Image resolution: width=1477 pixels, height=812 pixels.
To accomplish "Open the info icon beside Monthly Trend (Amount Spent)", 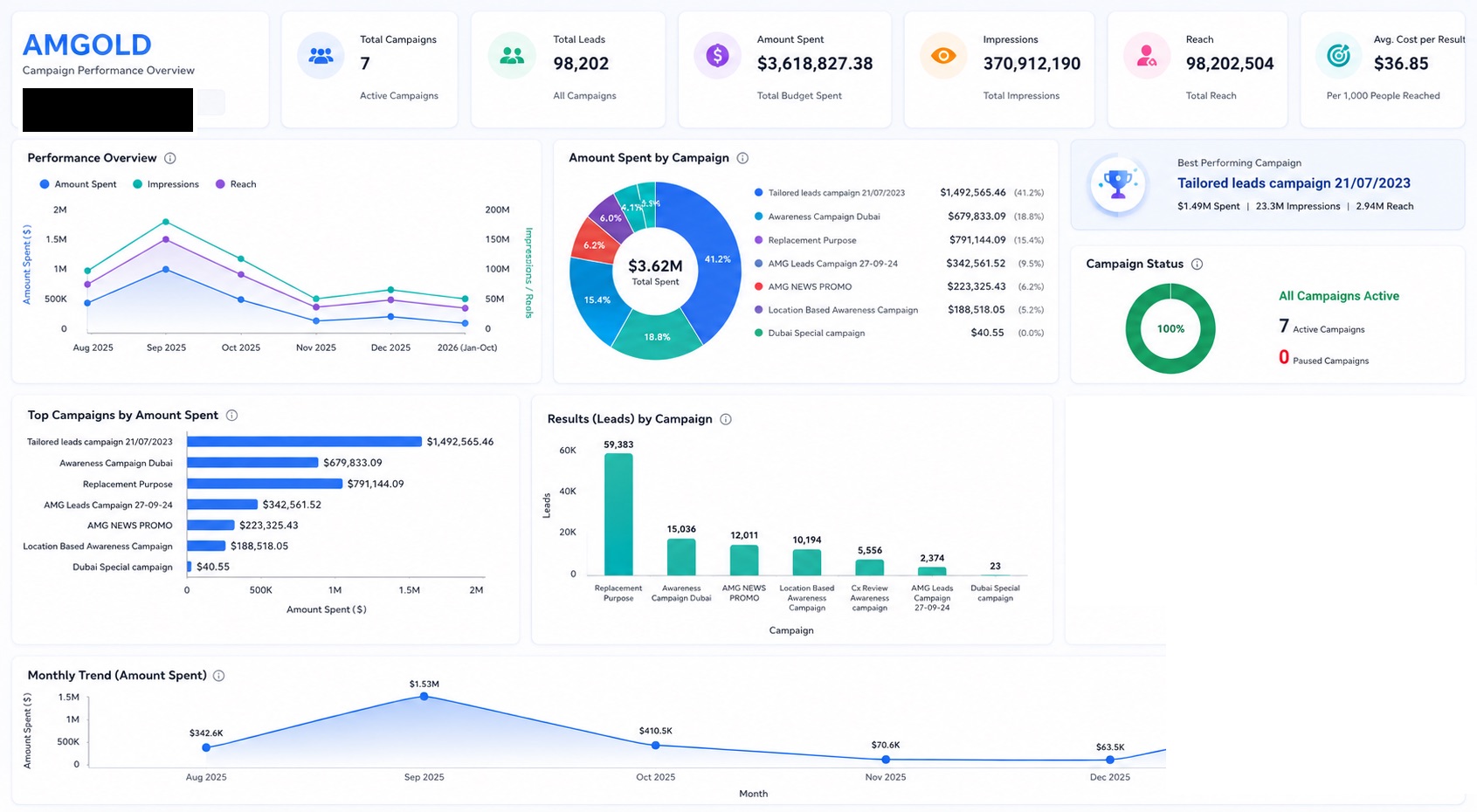I will (x=218, y=676).
